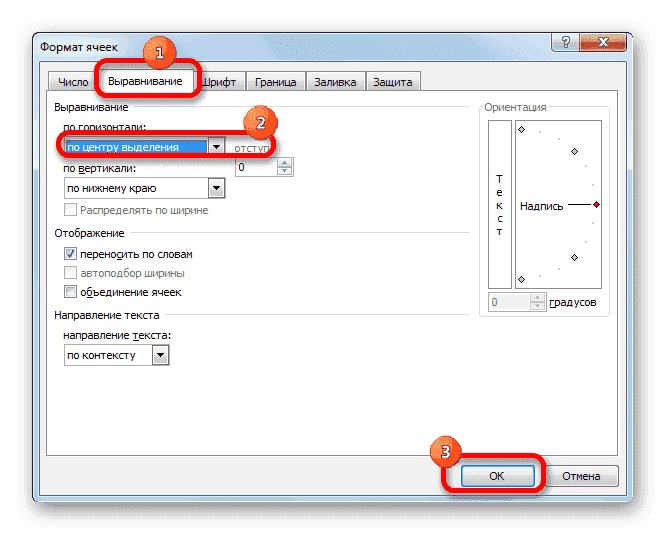Toggle 'Распределять по ширине' checkbox
This screenshot has height=535, width=666.
pos(71,210)
